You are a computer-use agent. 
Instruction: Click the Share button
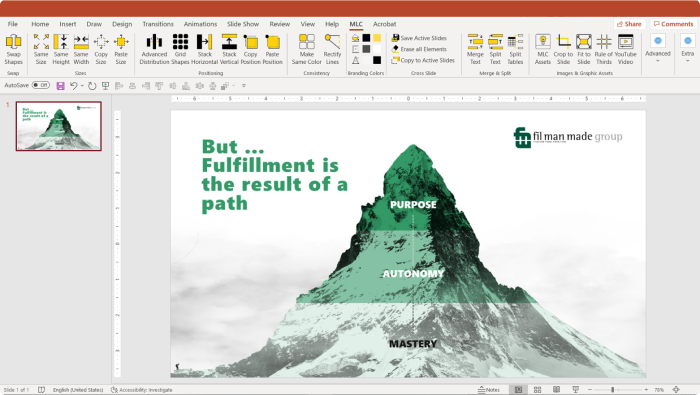click(x=629, y=24)
